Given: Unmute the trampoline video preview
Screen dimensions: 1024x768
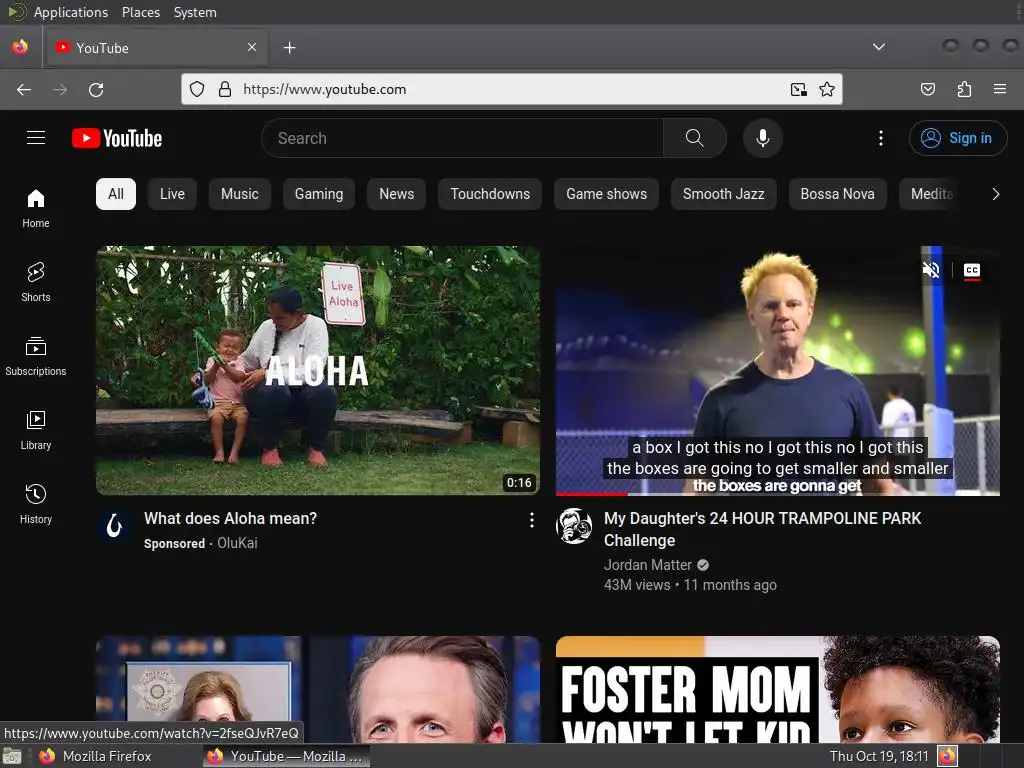Looking at the screenshot, I should click(931, 270).
